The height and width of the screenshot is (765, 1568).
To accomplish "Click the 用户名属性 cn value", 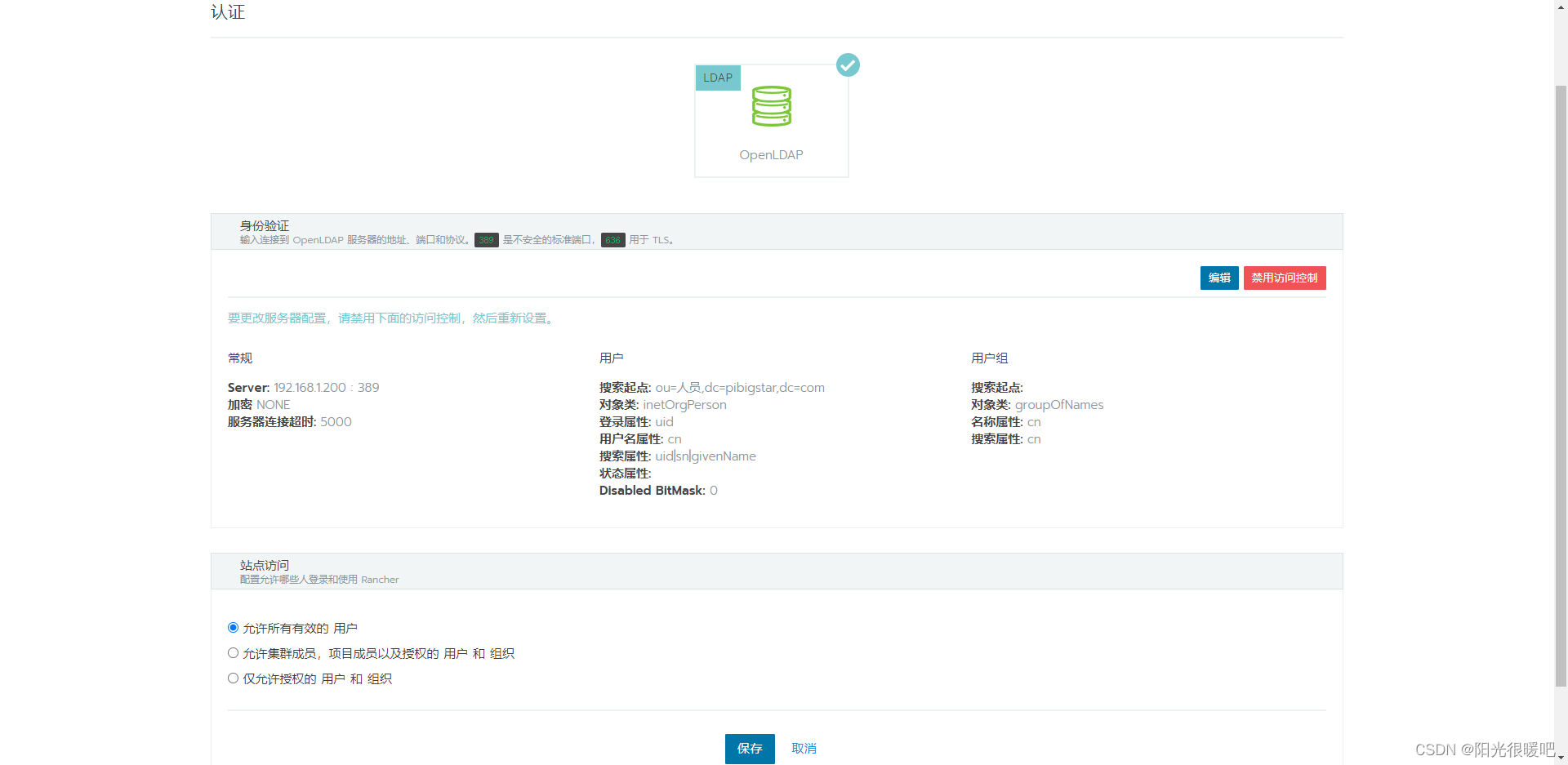I will (675, 439).
